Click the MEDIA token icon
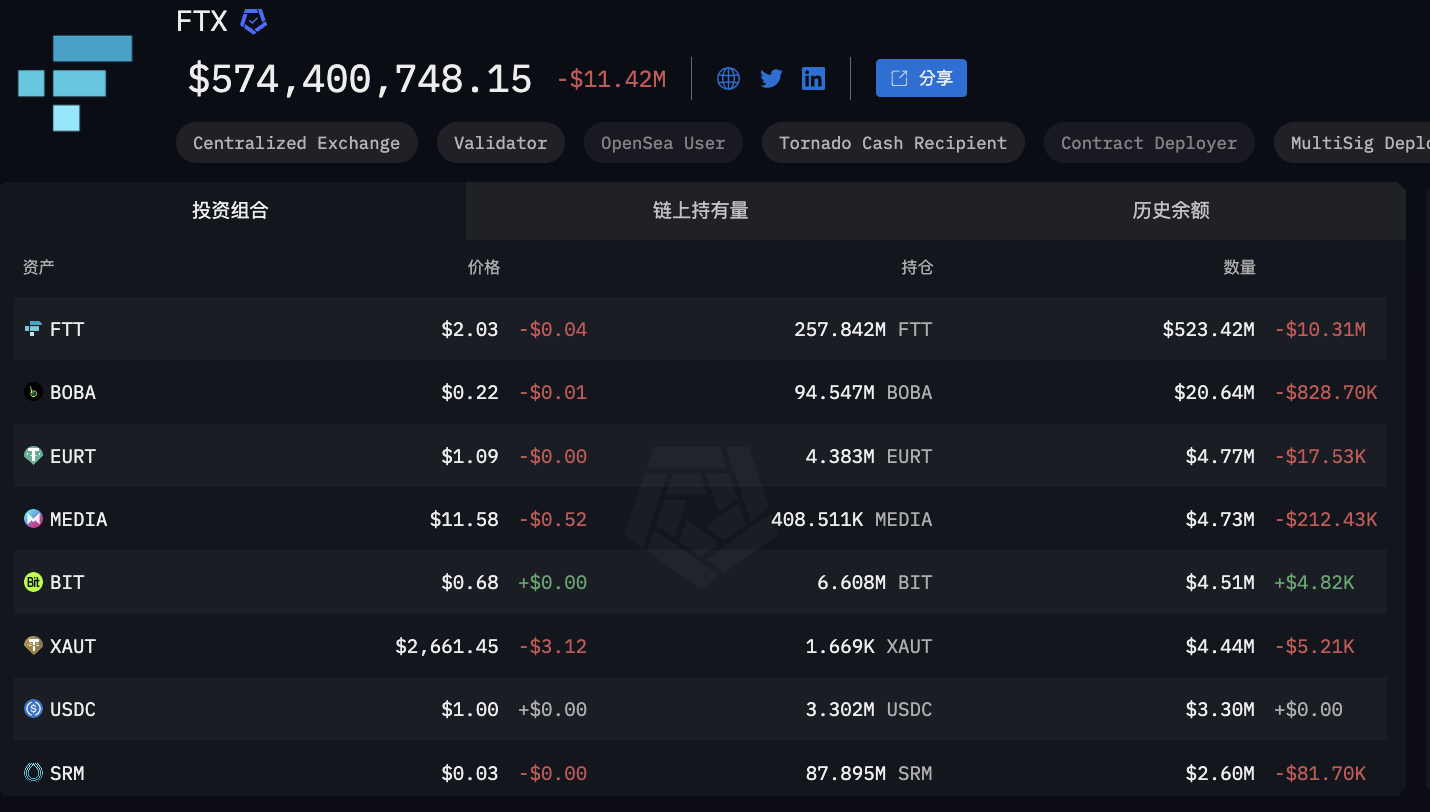The width and height of the screenshot is (1430, 812). click(x=31, y=518)
